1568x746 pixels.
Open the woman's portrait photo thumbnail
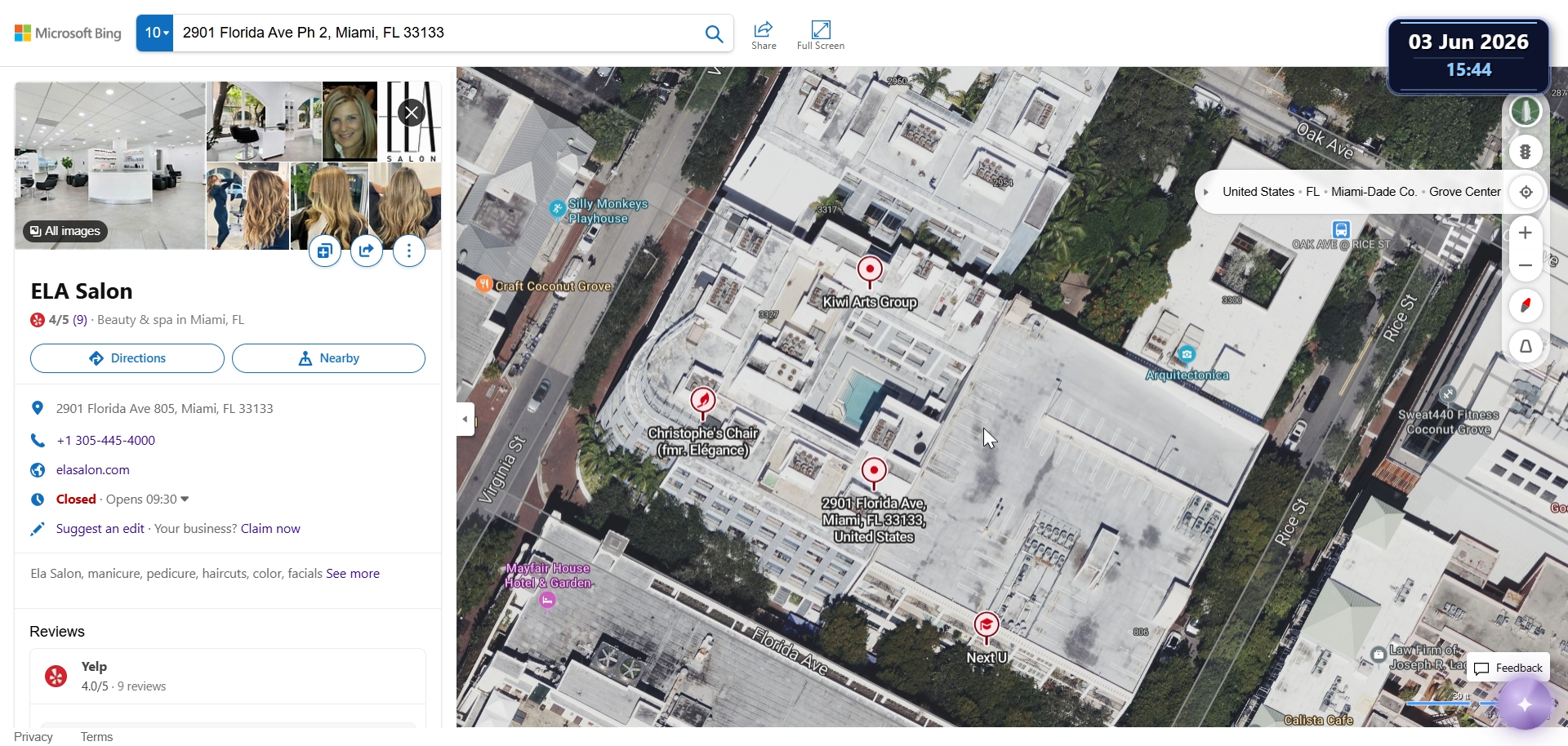coord(350,122)
